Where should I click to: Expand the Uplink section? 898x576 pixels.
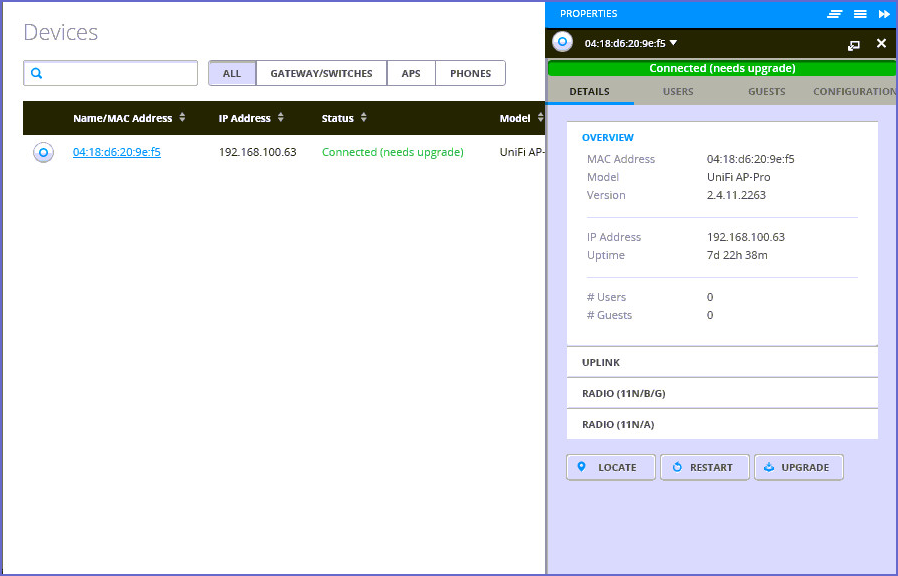[x=721, y=363]
